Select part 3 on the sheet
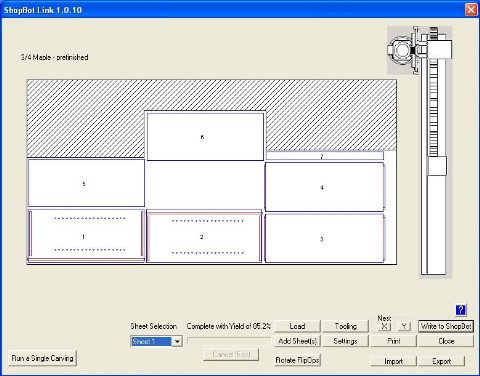Image resolution: width=480 pixels, height=376 pixels. [x=325, y=239]
